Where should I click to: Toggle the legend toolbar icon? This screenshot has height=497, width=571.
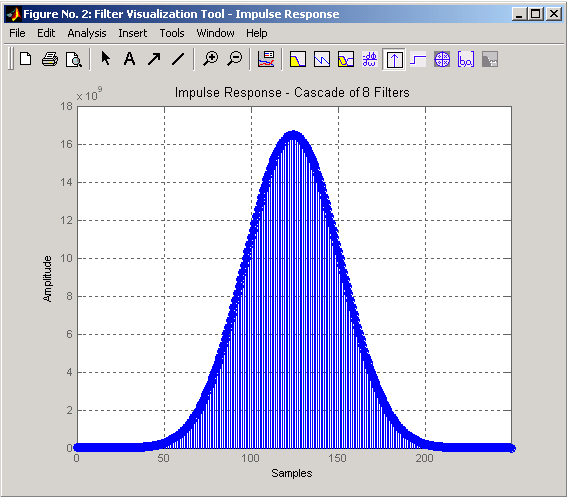[266, 59]
